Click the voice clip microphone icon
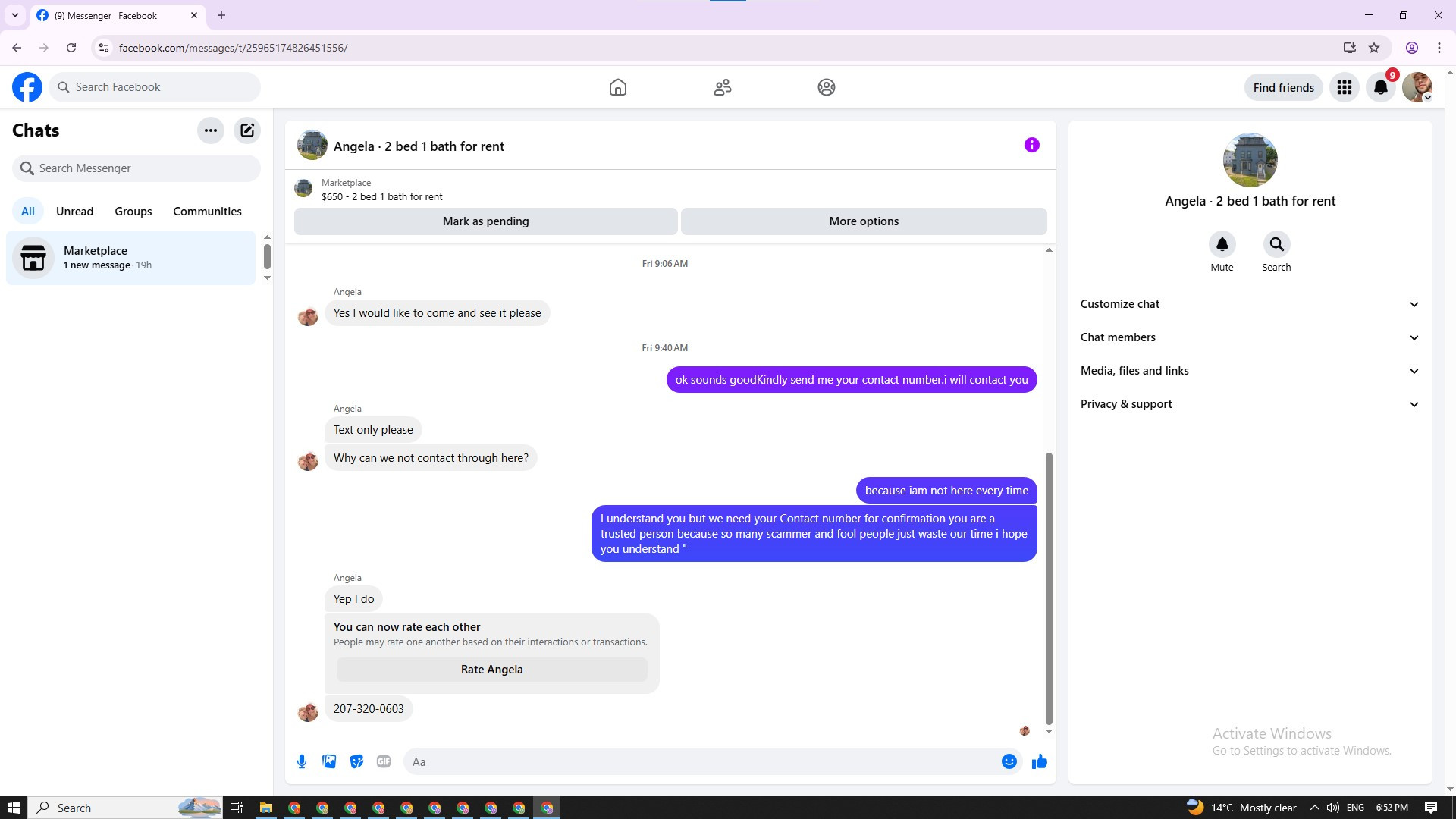1456x819 pixels. (302, 761)
